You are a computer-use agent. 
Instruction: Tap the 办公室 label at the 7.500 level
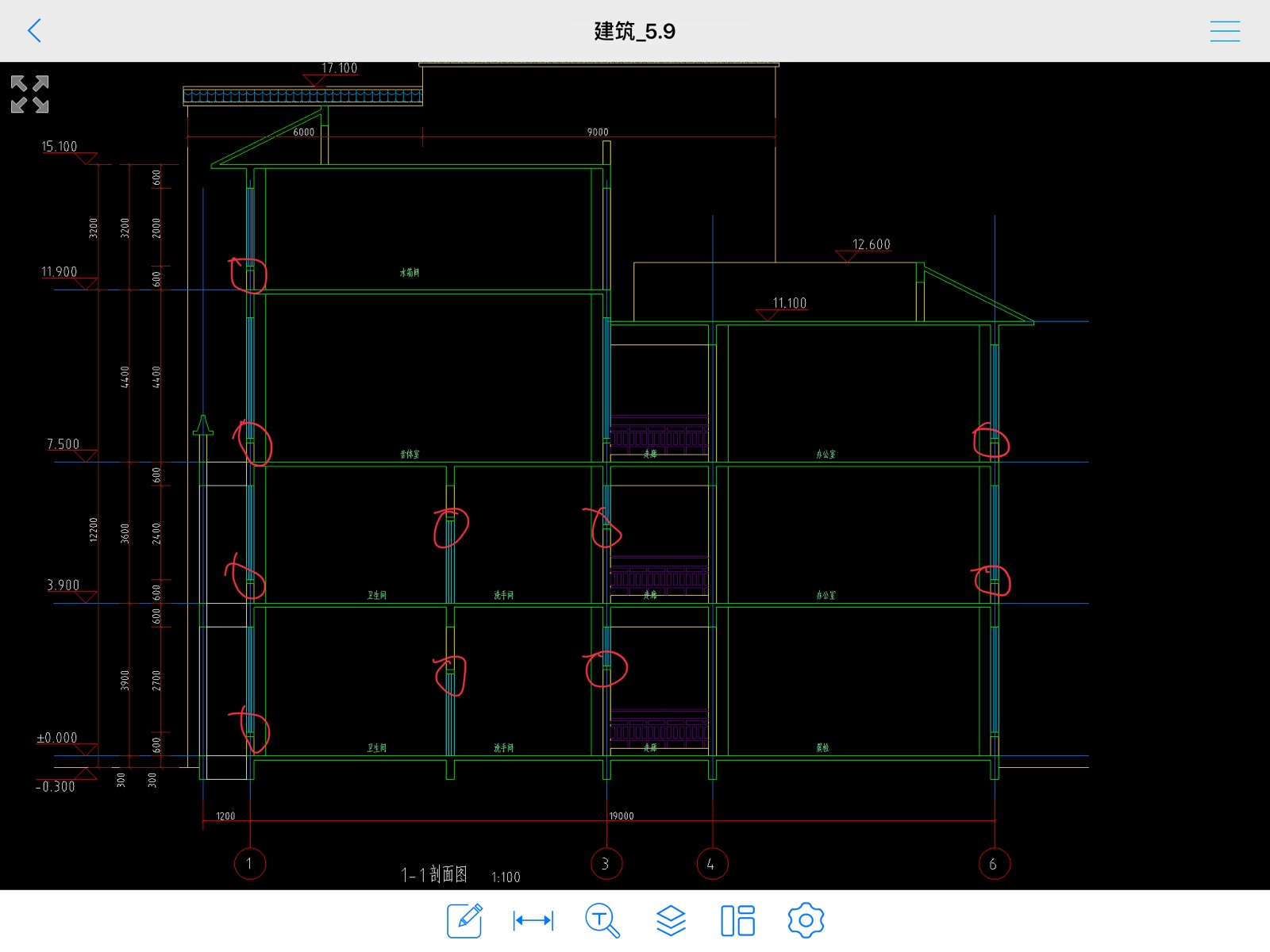(825, 455)
